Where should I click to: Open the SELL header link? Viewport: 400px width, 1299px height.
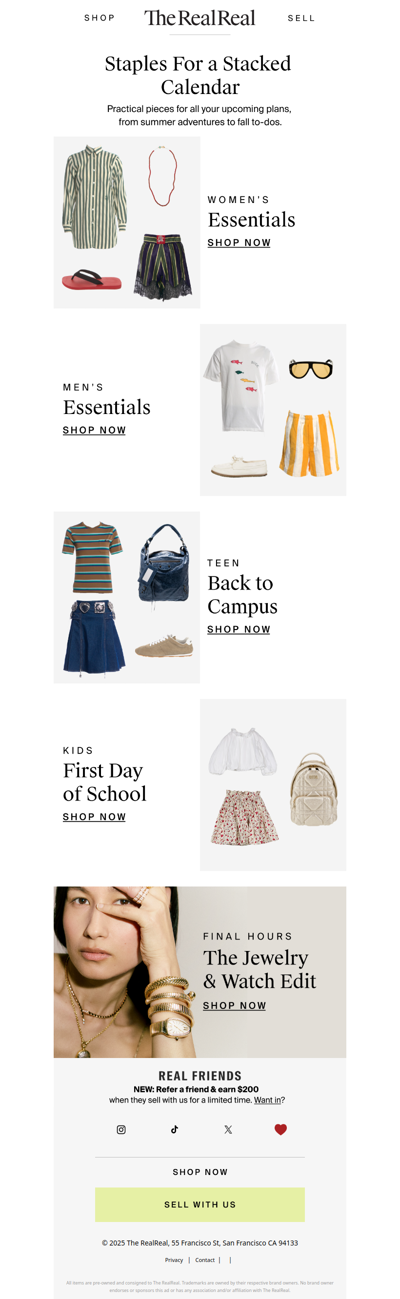301,18
